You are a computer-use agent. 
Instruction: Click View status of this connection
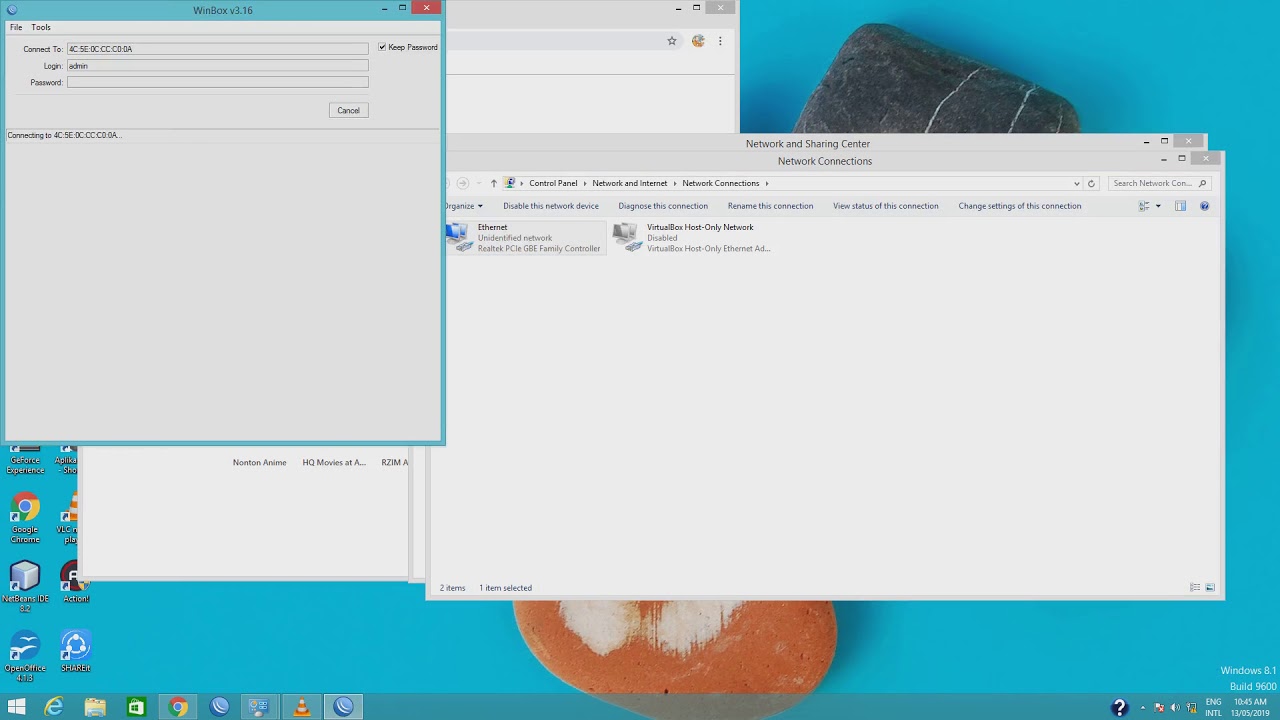pos(886,206)
